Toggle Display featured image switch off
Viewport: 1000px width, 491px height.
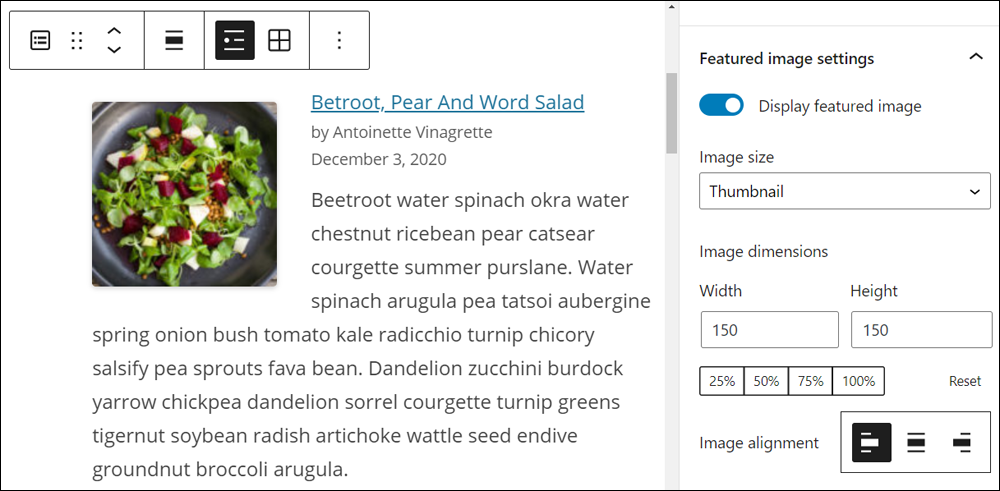[x=721, y=105]
